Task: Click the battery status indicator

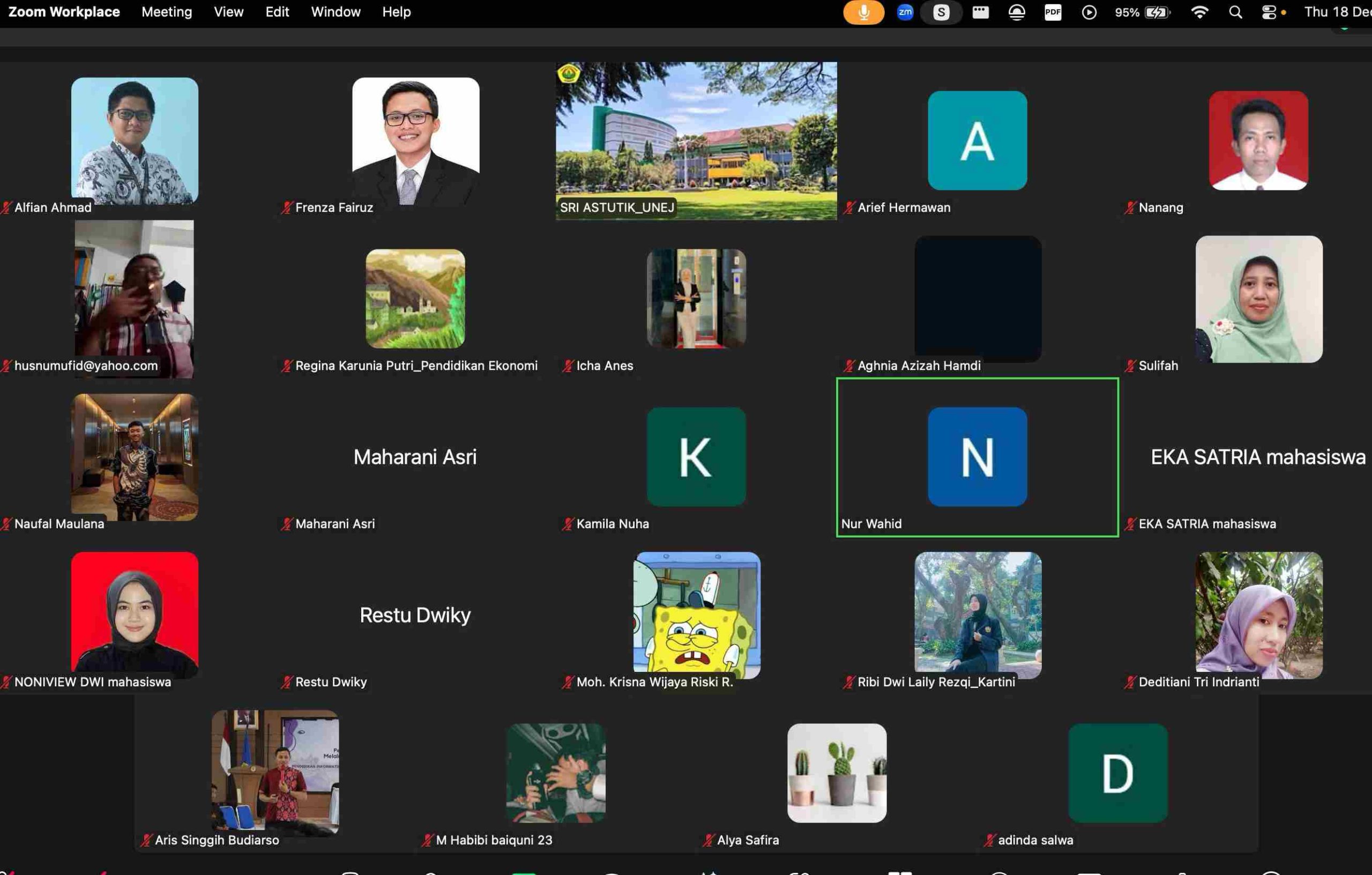Action: click(x=1143, y=12)
